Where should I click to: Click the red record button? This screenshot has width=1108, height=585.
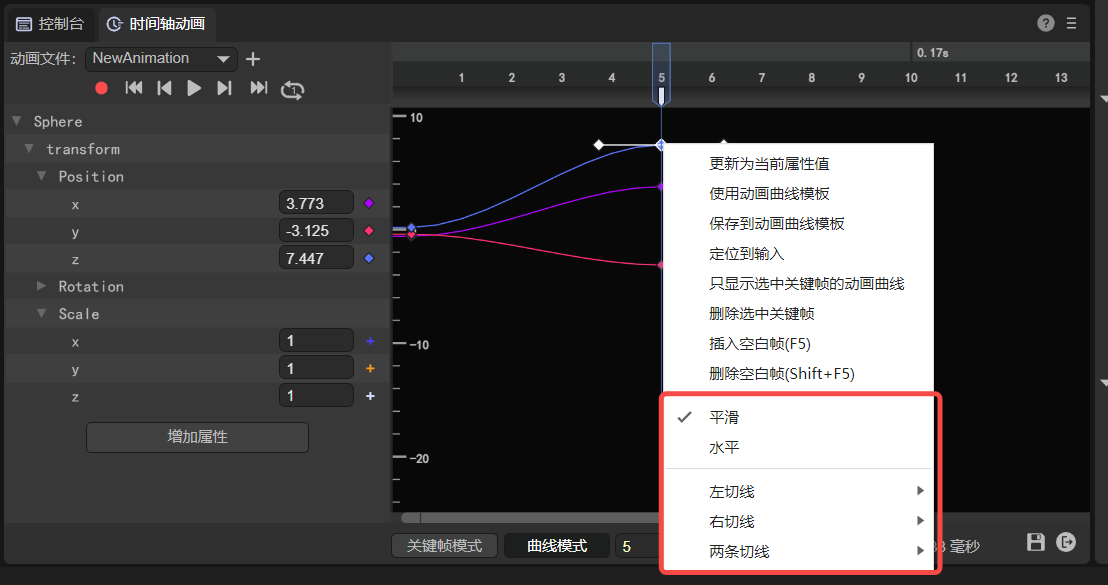101,88
